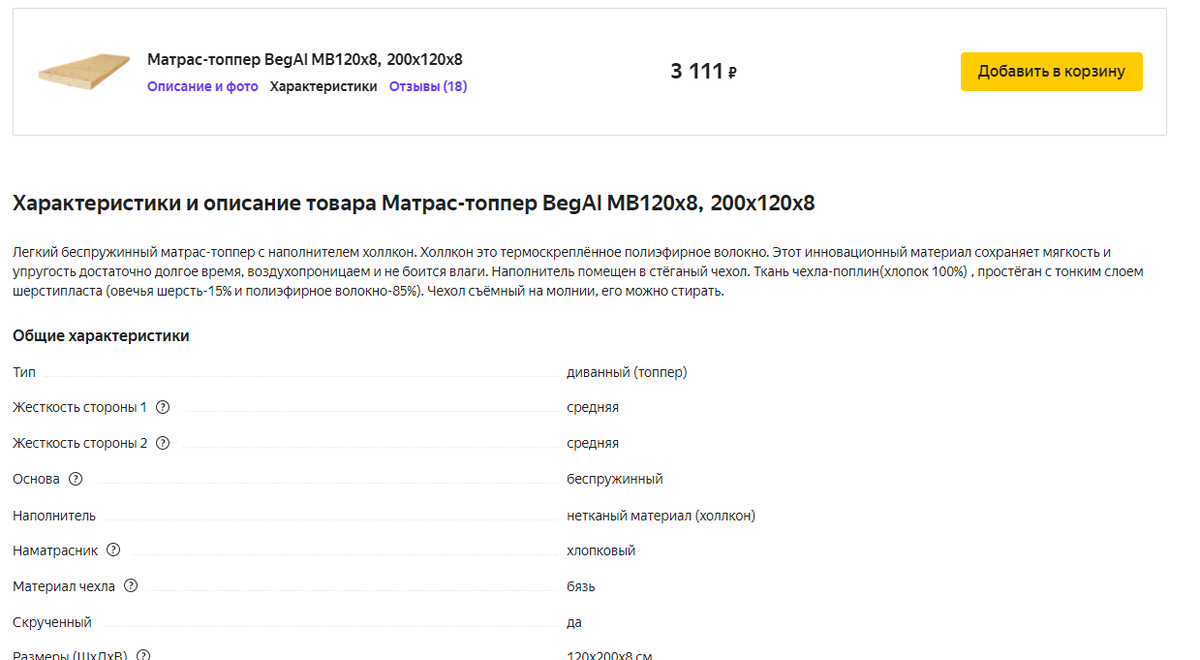Image resolution: width=1200 pixels, height=660 pixels.
Task: Open the help tooltip for Наматрасник
Action: 113,550
